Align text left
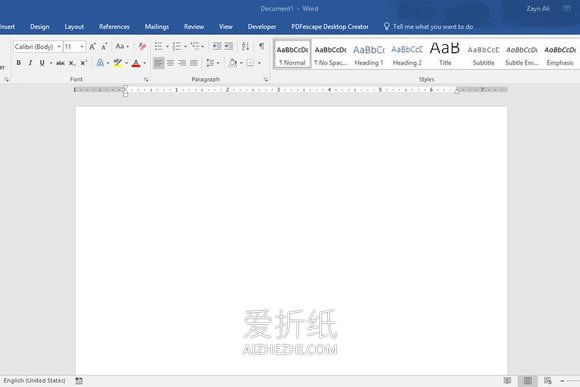Screen dimensions: 580x387 coord(158,63)
